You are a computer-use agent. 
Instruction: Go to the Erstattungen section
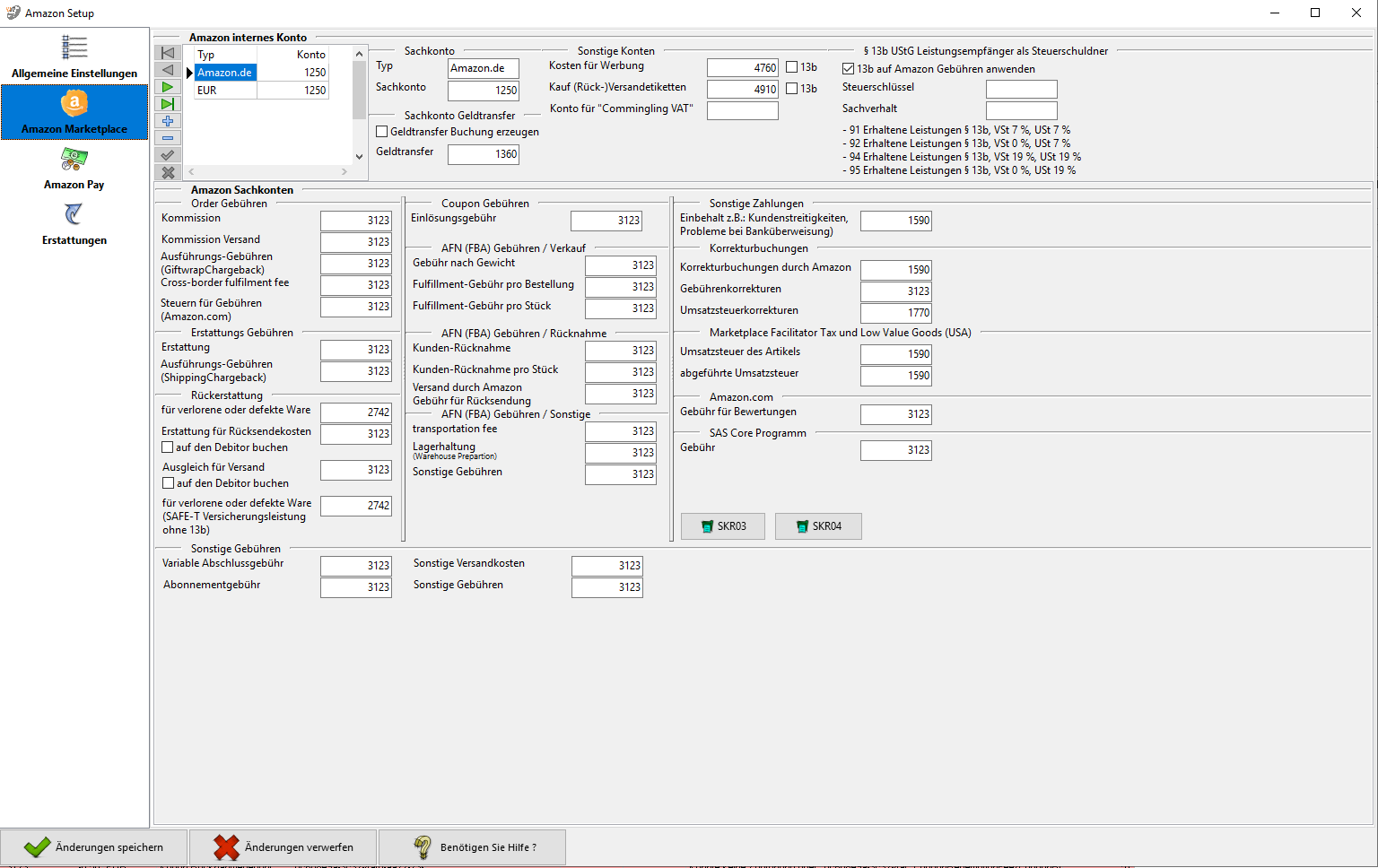tap(74, 223)
